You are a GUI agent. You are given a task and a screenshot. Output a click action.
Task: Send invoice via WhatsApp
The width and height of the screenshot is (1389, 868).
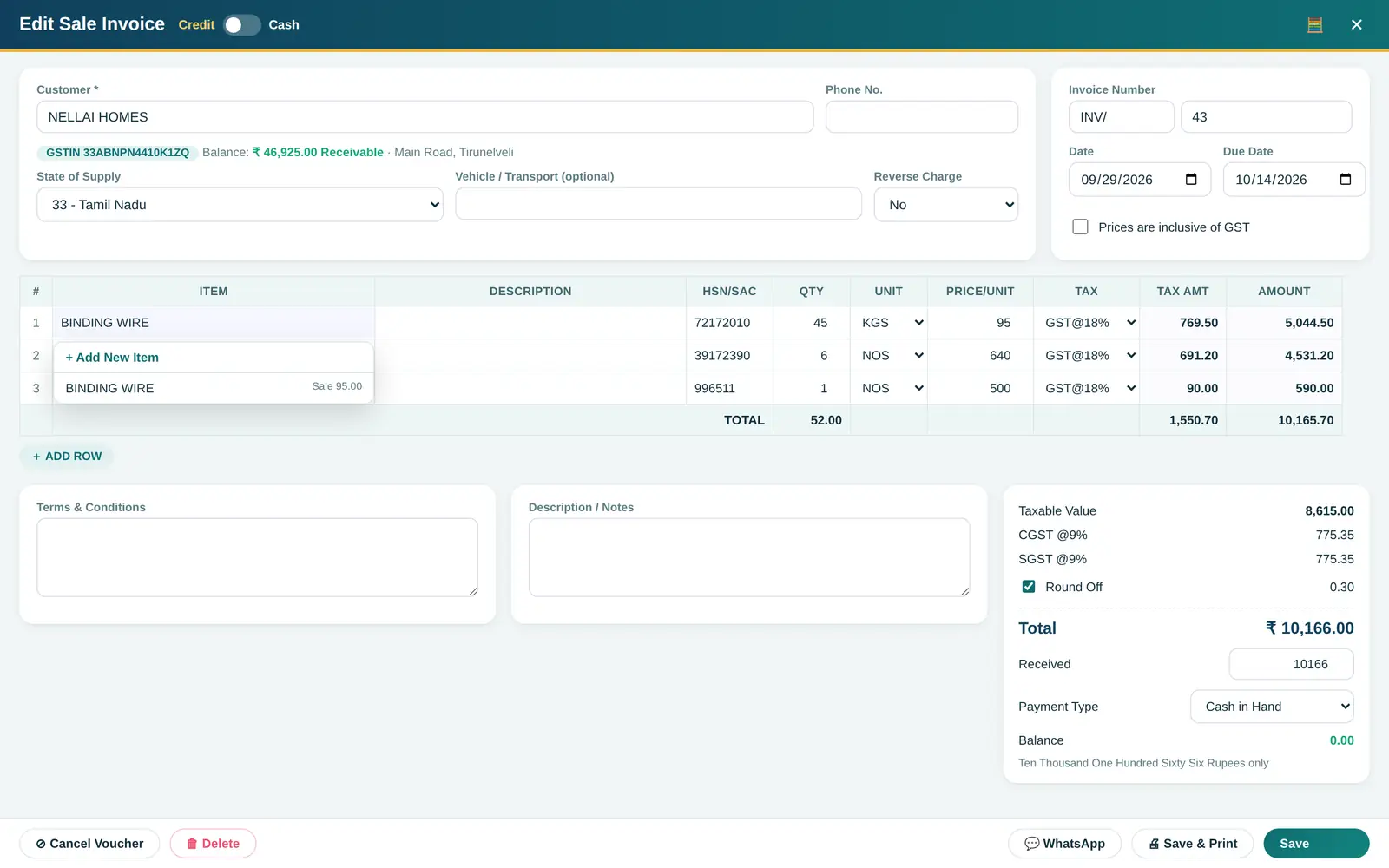1064,844
